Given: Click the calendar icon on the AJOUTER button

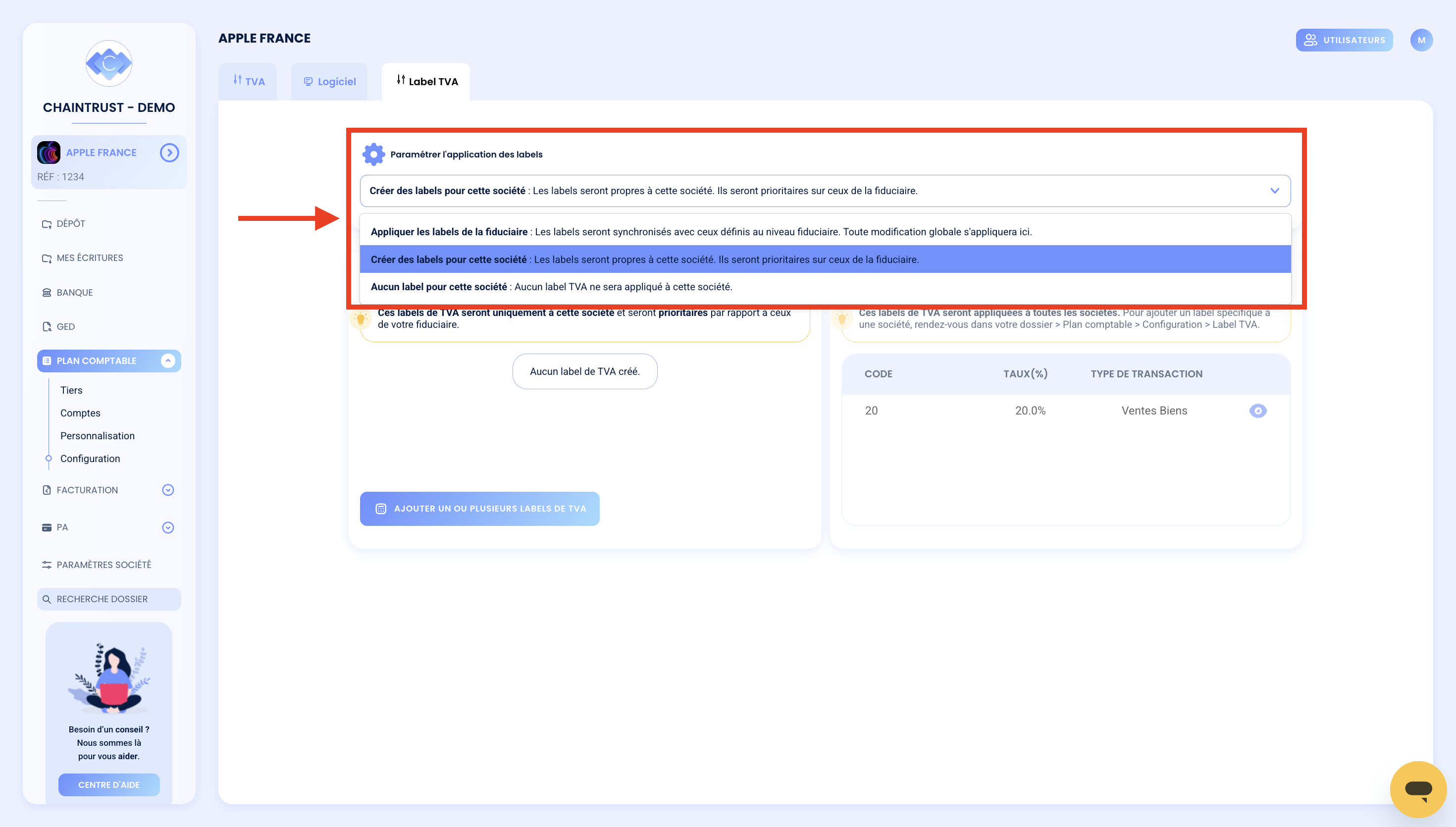Looking at the screenshot, I should [x=381, y=509].
